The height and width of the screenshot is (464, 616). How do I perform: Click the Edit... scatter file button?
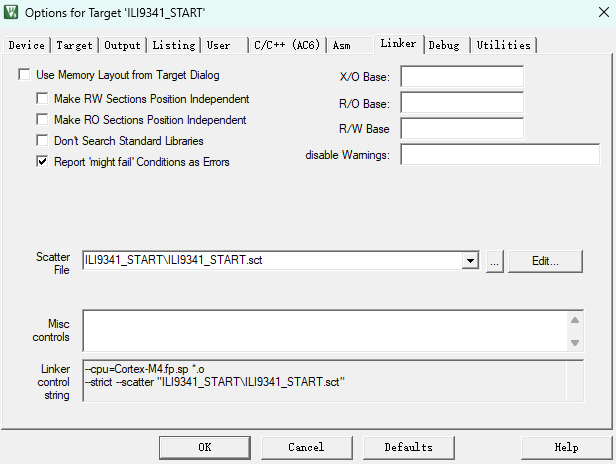pyautogui.click(x=545, y=261)
